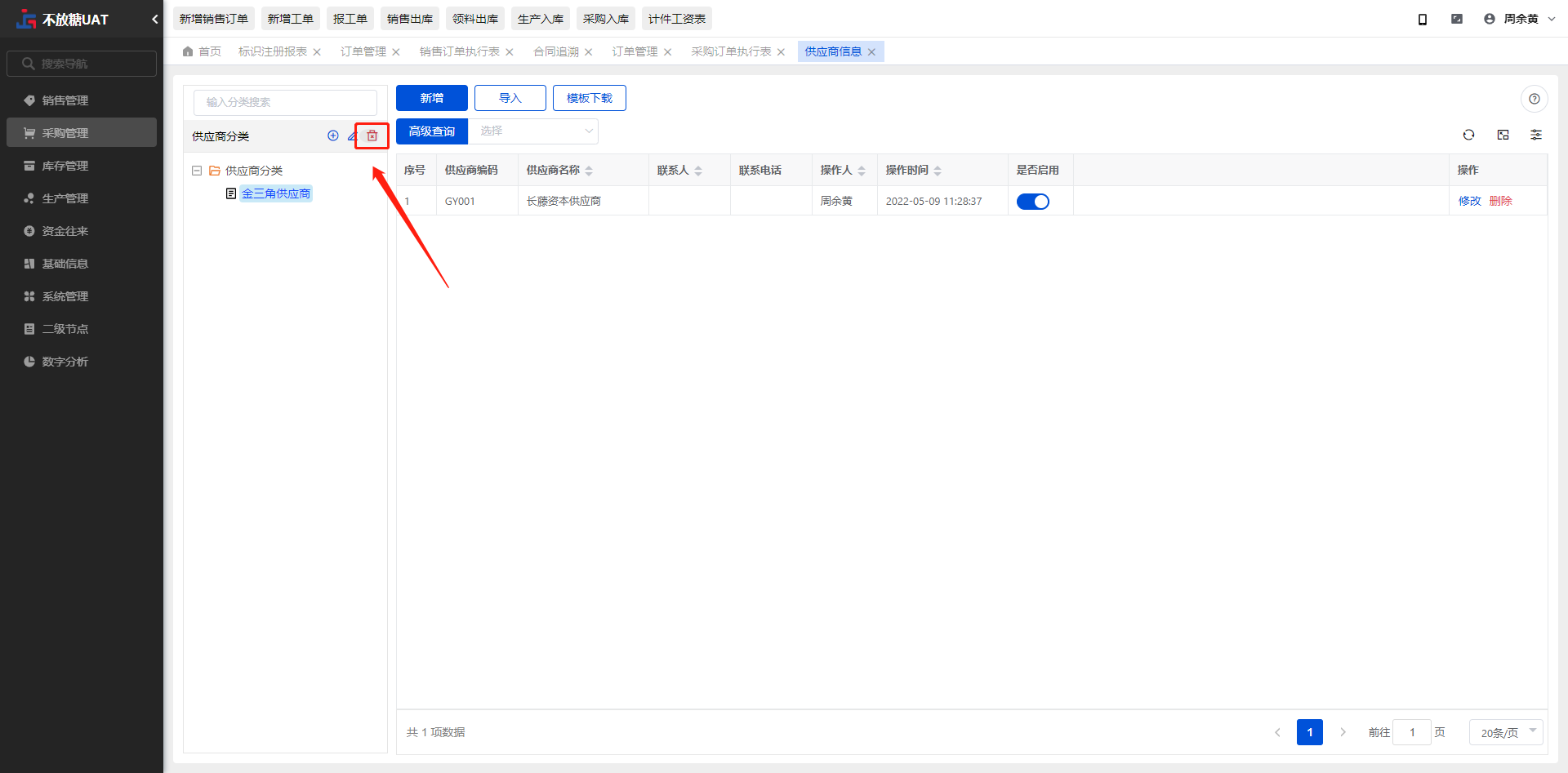This screenshot has width=1568, height=773.
Task: Open 生产管理 in the sidebar
Action: point(81,198)
